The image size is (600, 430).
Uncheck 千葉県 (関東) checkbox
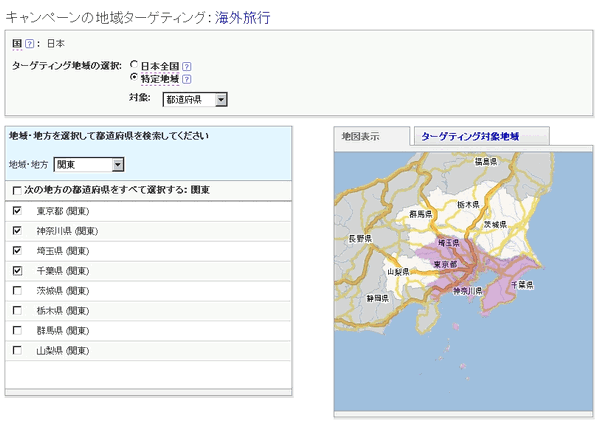[x=17, y=271]
